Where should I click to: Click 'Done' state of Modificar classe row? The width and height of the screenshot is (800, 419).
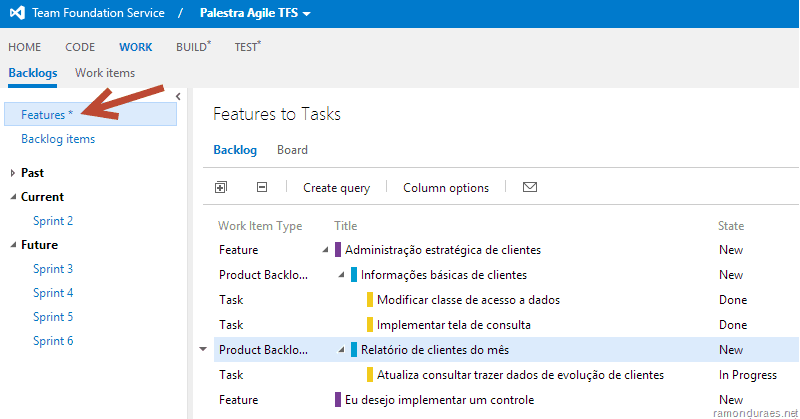733,300
